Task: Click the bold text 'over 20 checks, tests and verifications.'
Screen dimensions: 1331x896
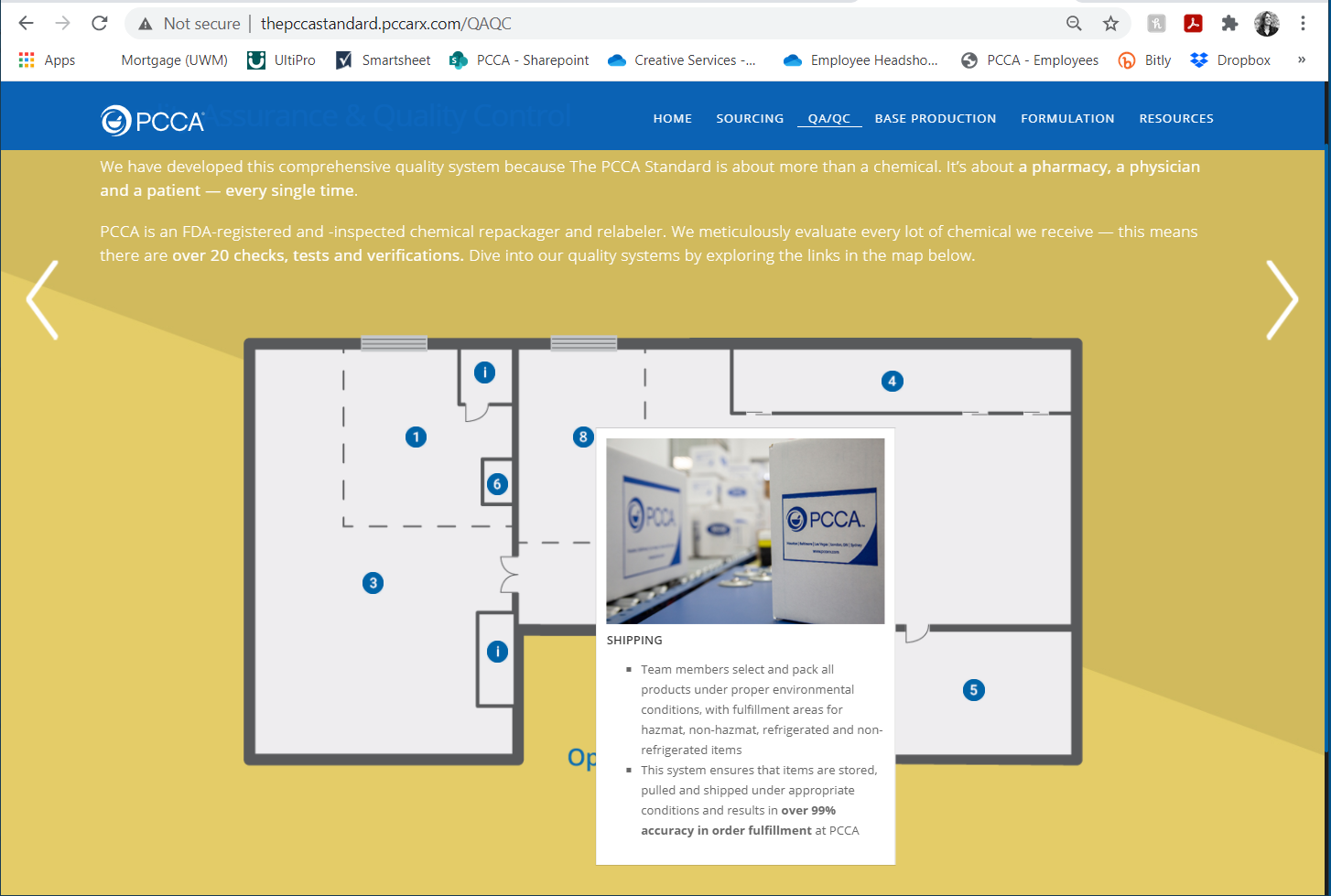Action: (318, 255)
